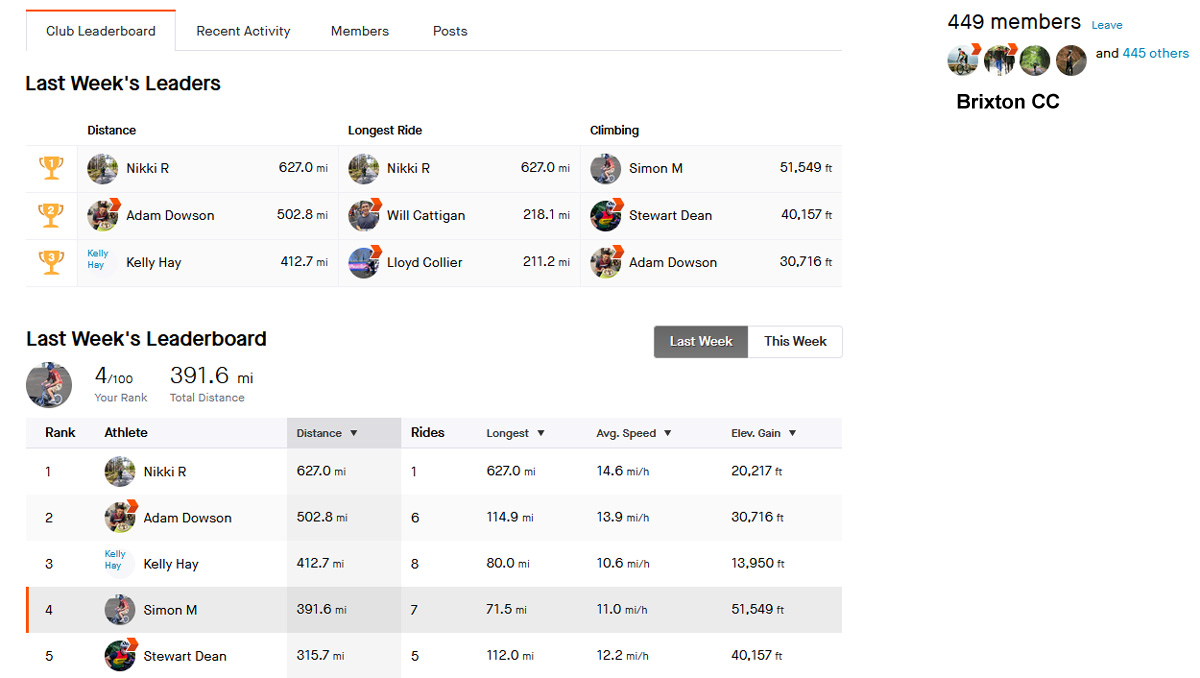Sort leaderboard by Distance column
Viewport: 1200px width, 678px height.
(x=327, y=433)
